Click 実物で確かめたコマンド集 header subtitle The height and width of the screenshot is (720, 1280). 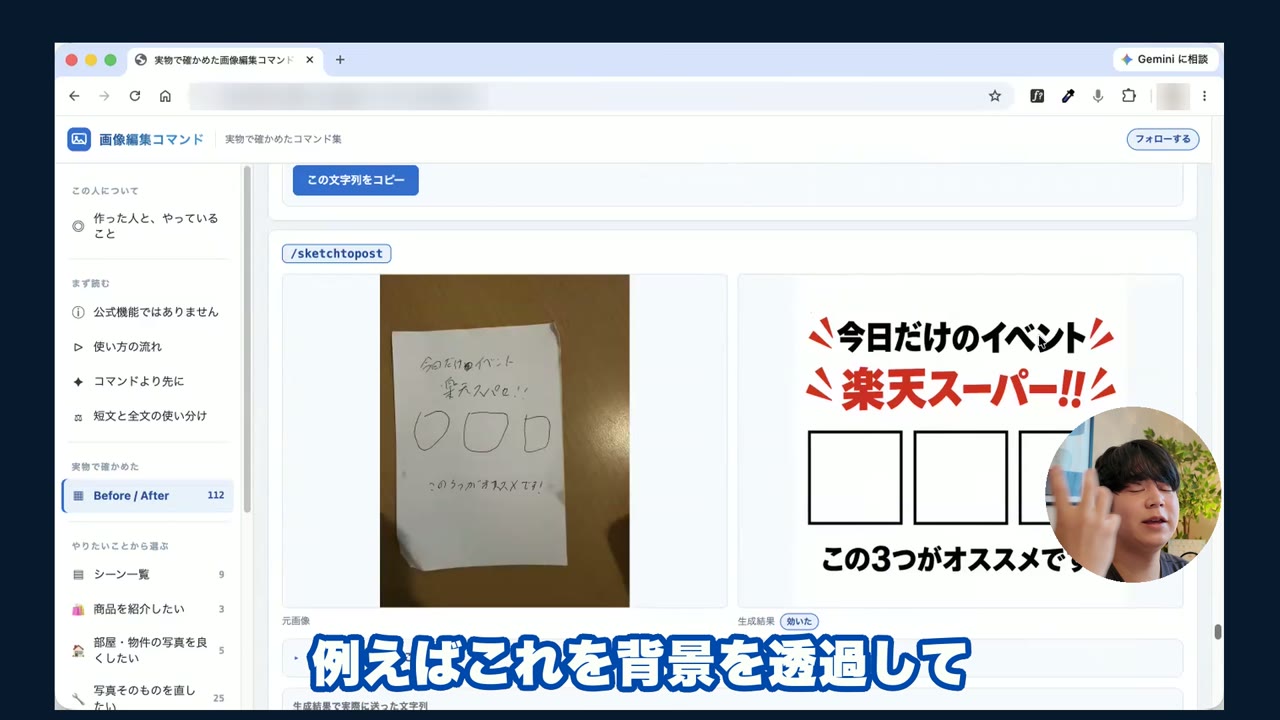coord(283,139)
